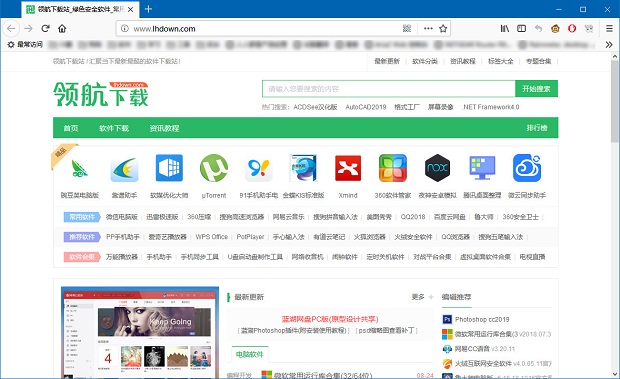The width and height of the screenshot is (620, 379).
Task: Click the vertical scrollbar thumb
Action: click(615, 102)
